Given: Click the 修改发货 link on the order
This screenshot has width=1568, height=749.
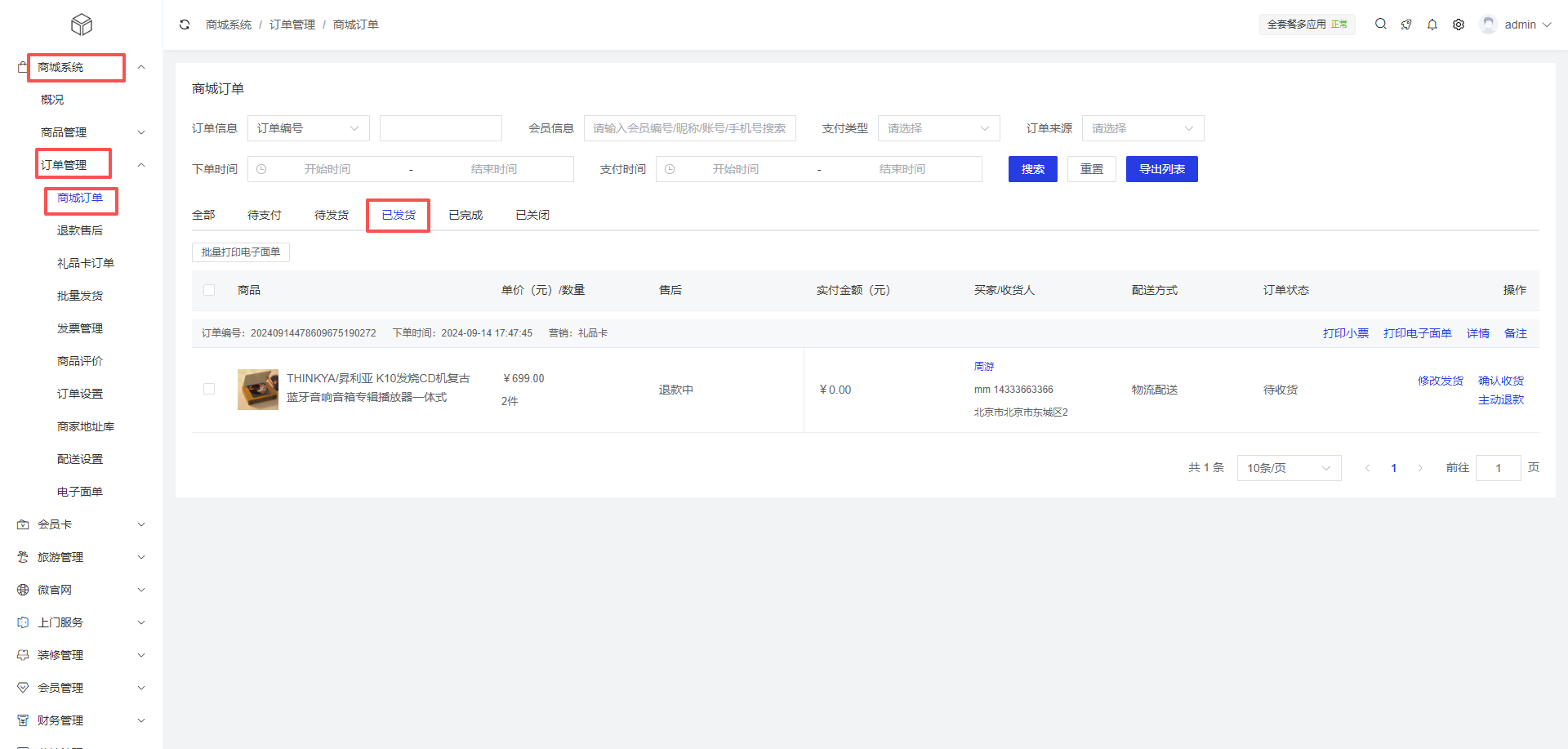Looking at the screenshot, I should point(1441,380).
